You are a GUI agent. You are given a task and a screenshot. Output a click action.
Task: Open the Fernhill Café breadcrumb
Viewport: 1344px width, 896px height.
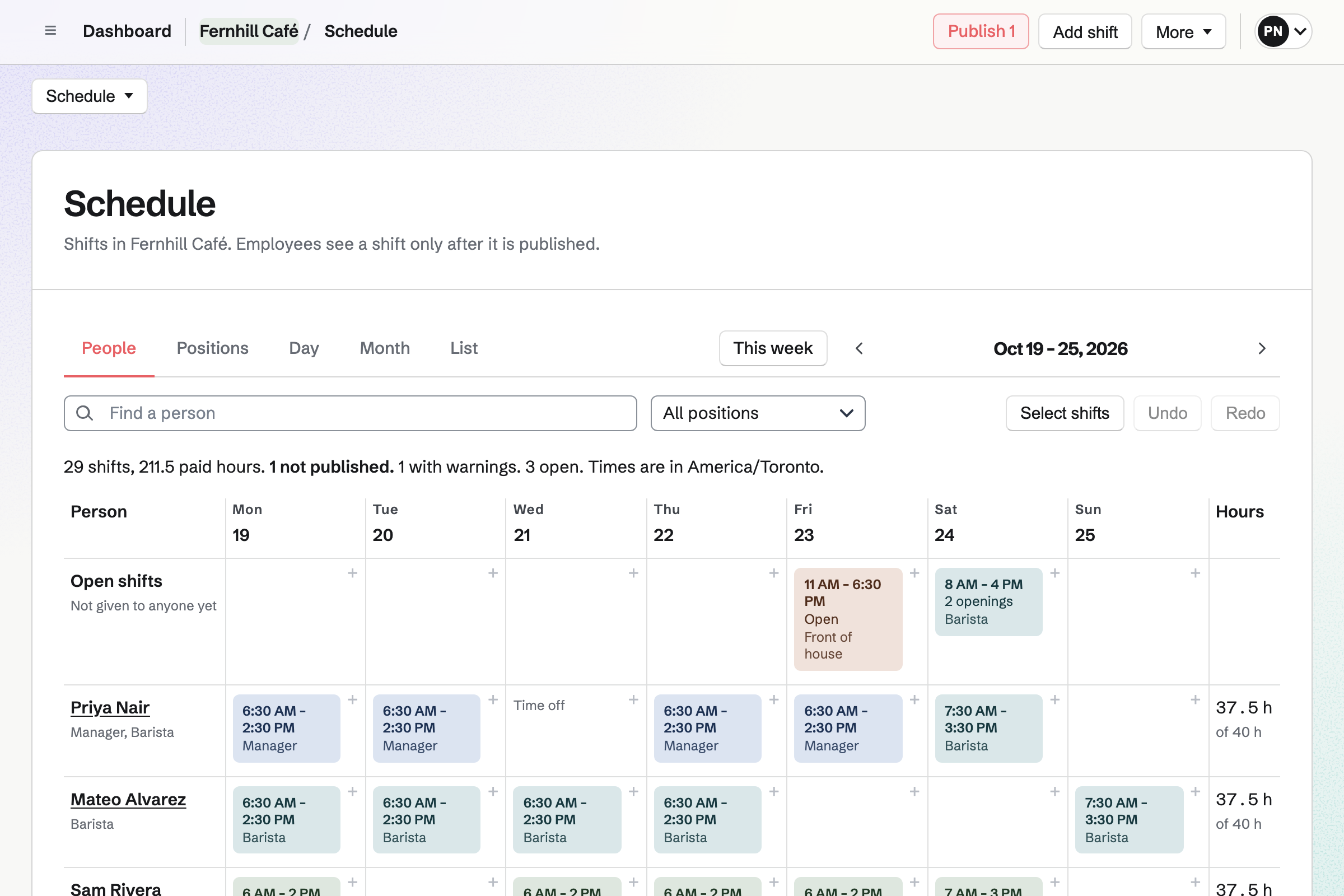[x=249, y=31]
